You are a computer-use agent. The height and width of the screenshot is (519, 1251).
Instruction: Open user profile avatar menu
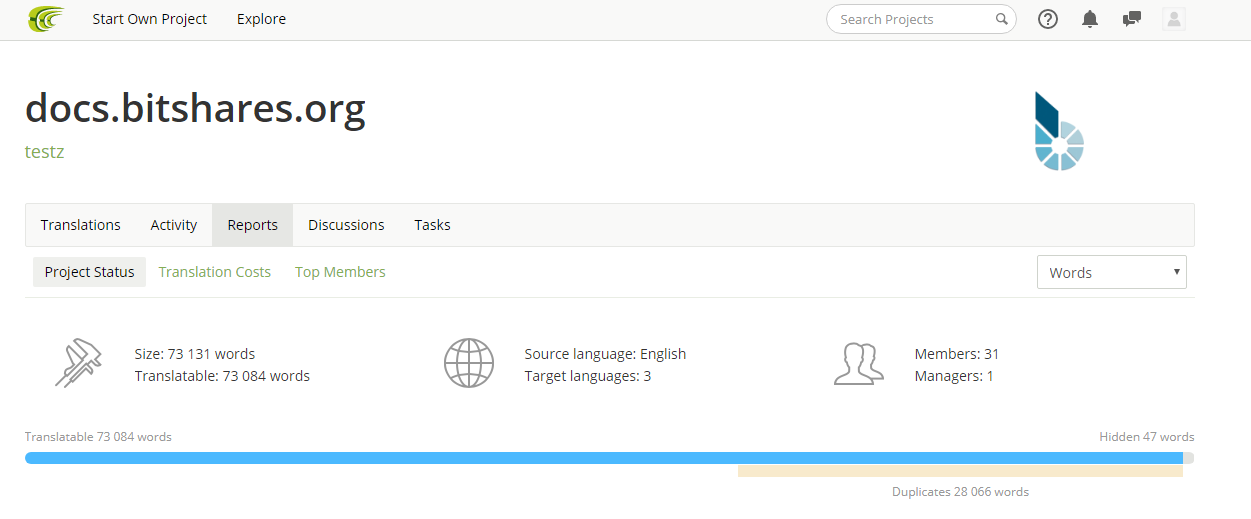(x=1174, y=19)
